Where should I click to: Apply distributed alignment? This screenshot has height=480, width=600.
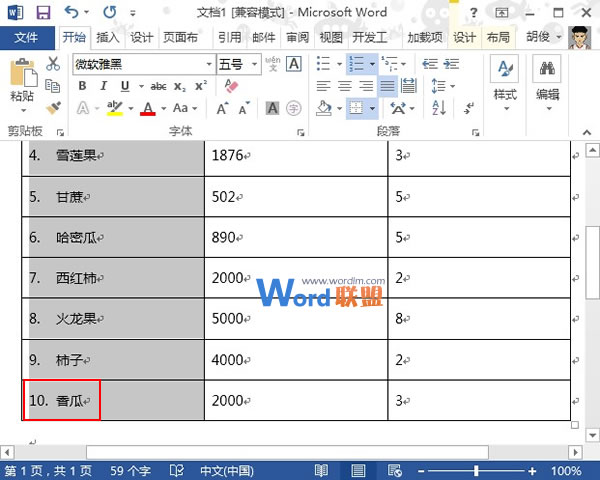point(409,86)
